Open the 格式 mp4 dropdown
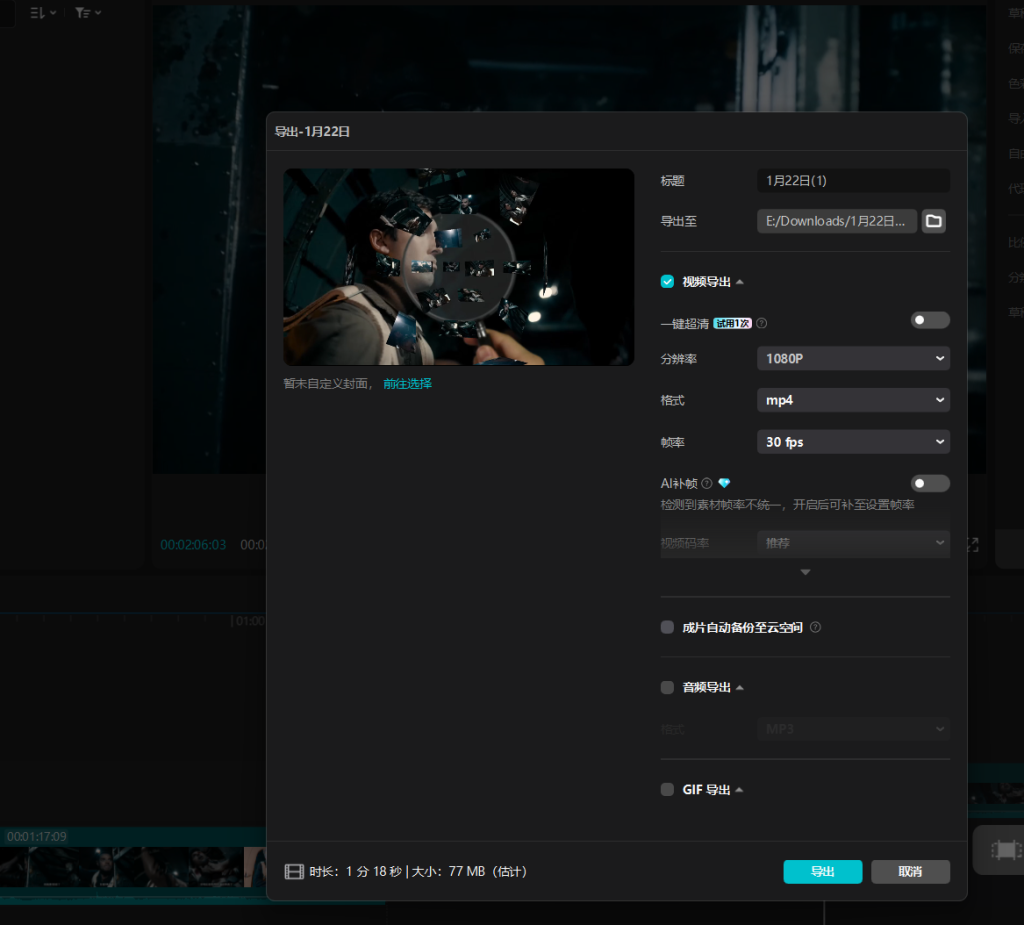The image size is (1024, 925). pos(853,400)
